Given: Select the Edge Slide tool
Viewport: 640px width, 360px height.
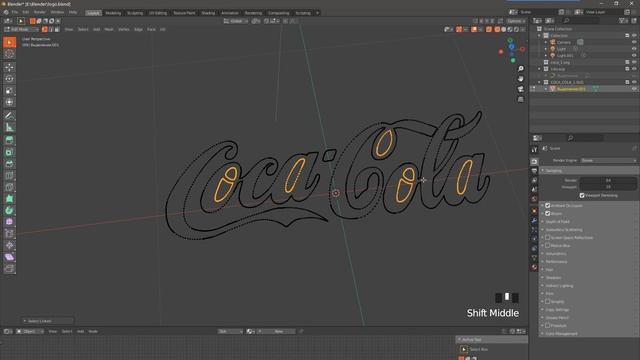Looking at the screenshot, I should [x=9, y=234].
